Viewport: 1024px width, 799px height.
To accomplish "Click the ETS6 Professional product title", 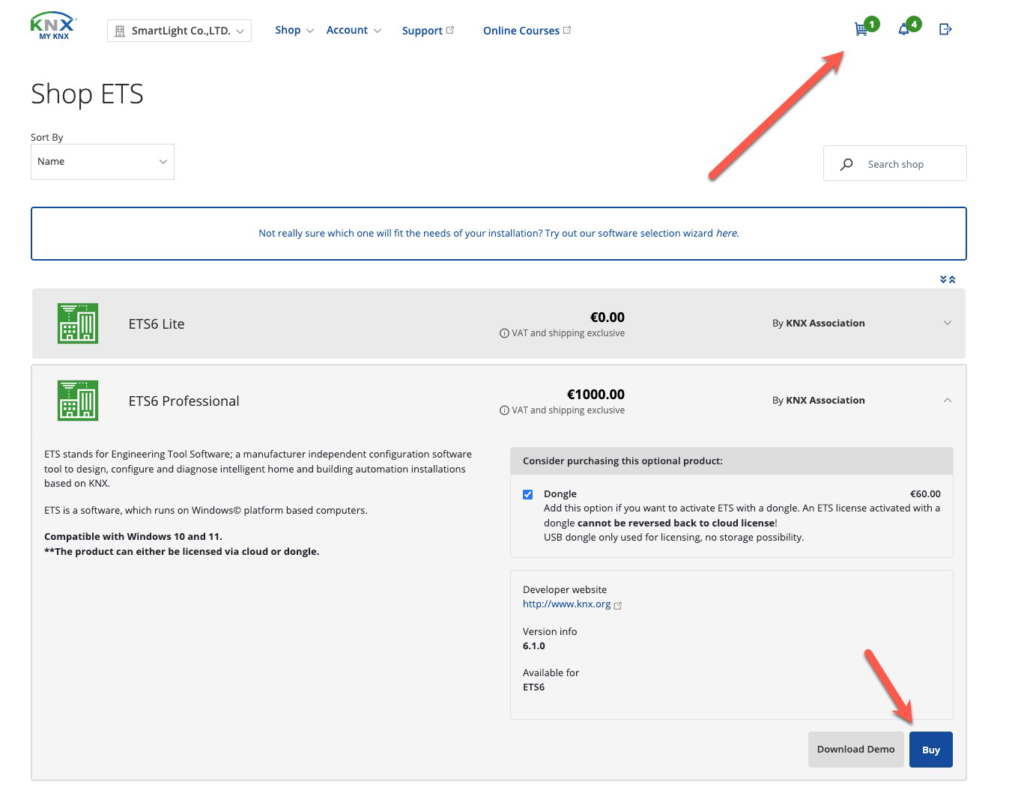I will [184, 401].
